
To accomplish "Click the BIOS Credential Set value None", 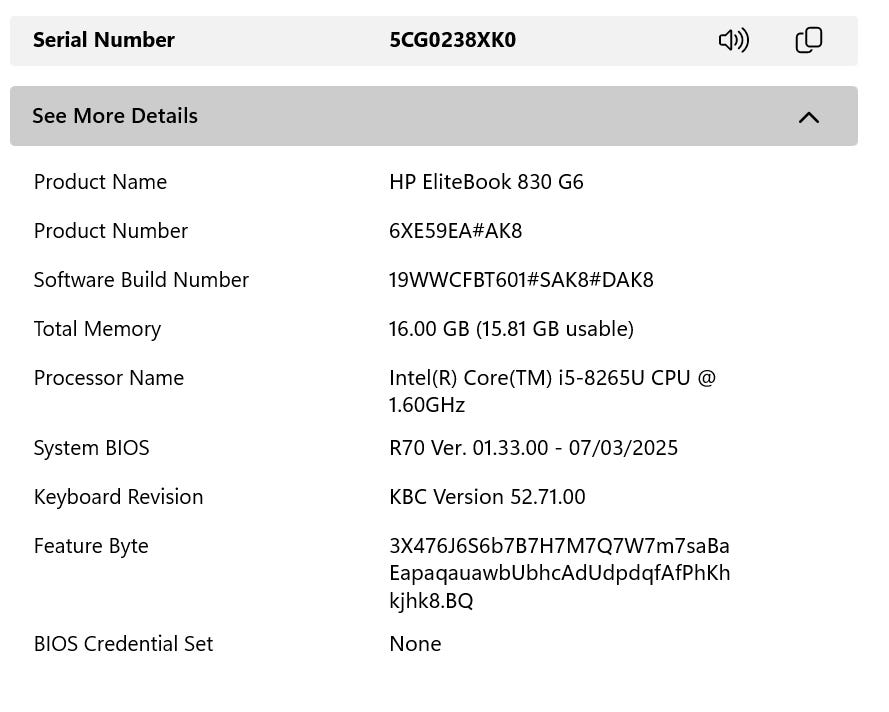I will pyautogui.click(x=415, y=644).
